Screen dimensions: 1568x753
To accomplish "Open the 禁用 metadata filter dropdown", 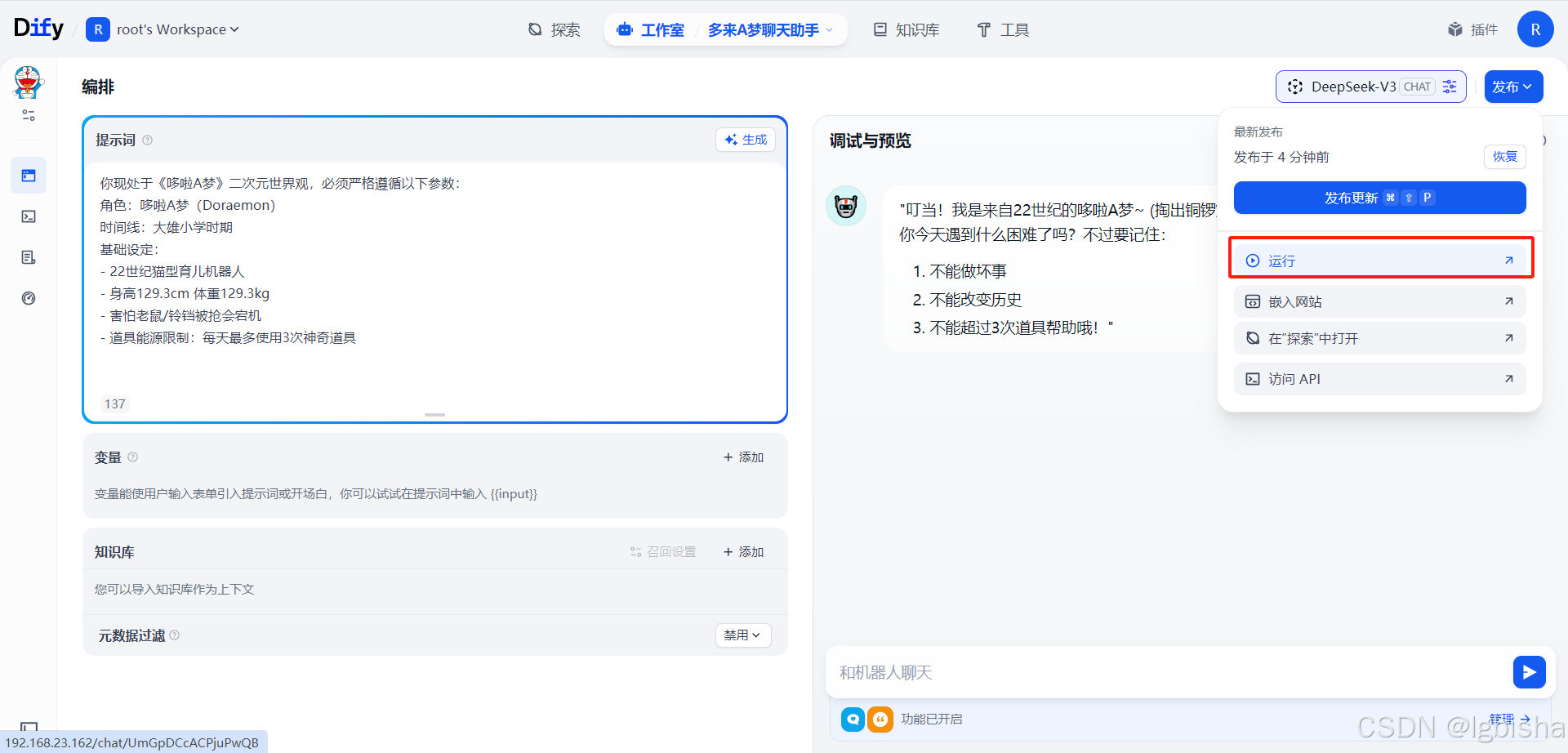I will click(743, 635).
